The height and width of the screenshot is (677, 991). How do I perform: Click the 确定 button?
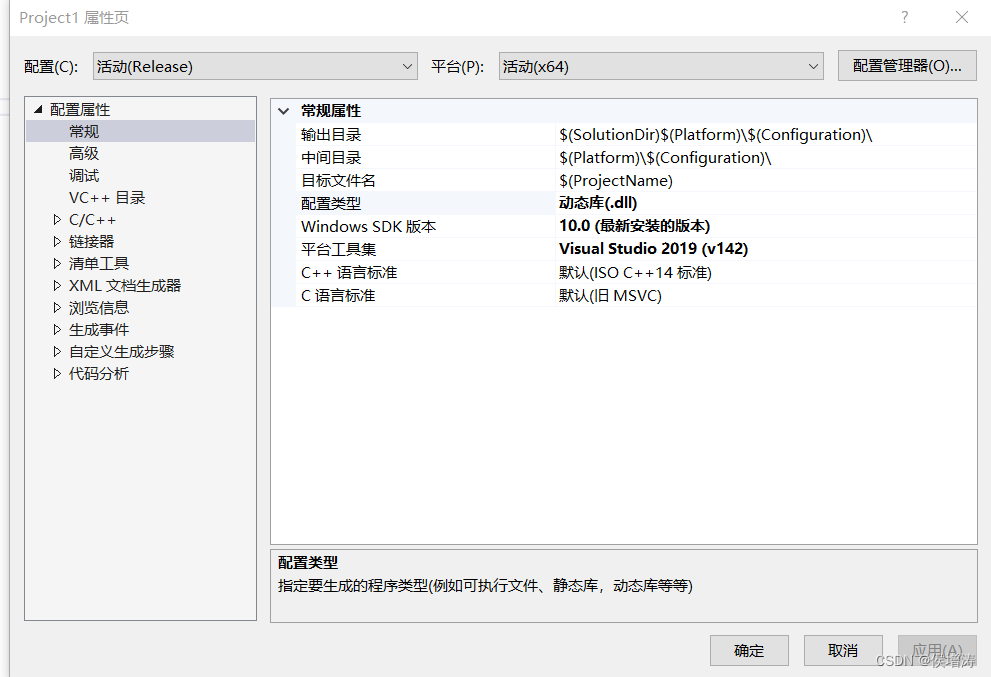click(x=749, y=650)
